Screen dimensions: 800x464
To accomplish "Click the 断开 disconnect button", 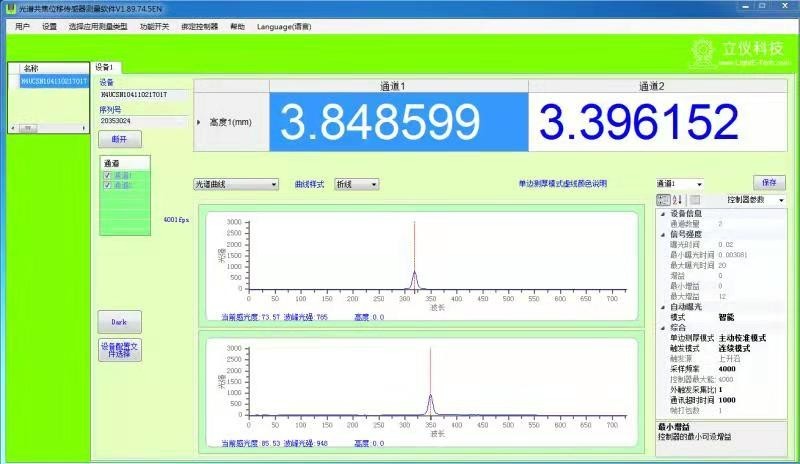I will (119, 140).
